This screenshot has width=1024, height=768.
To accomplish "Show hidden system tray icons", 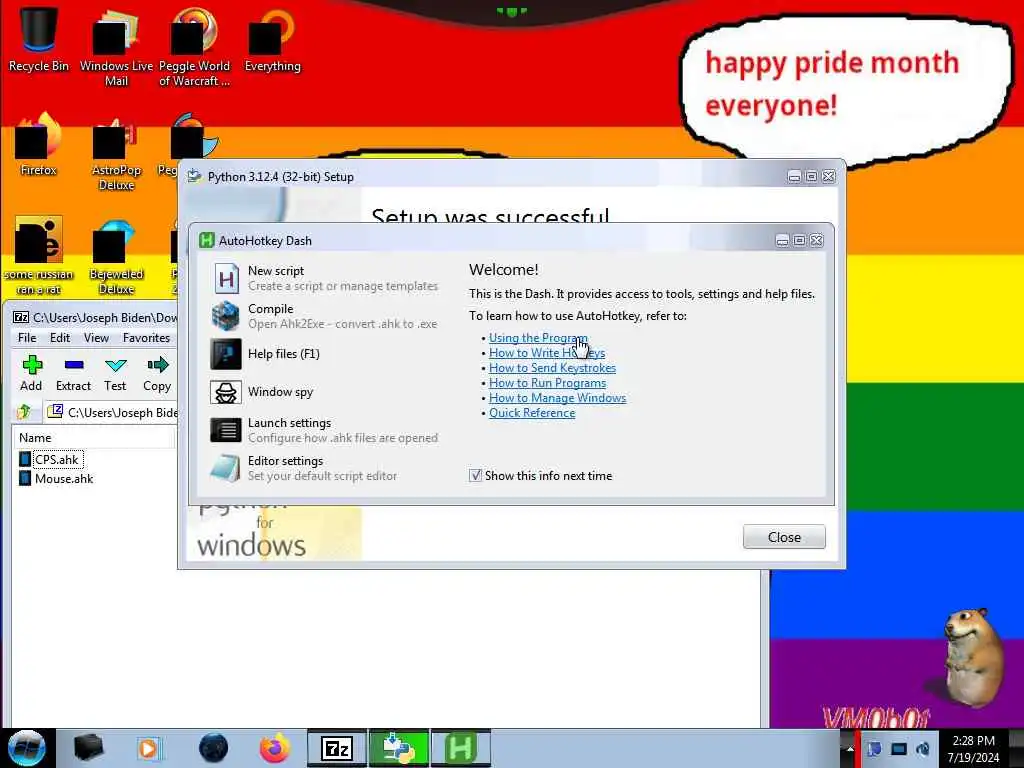I will [x=849, y=748].
